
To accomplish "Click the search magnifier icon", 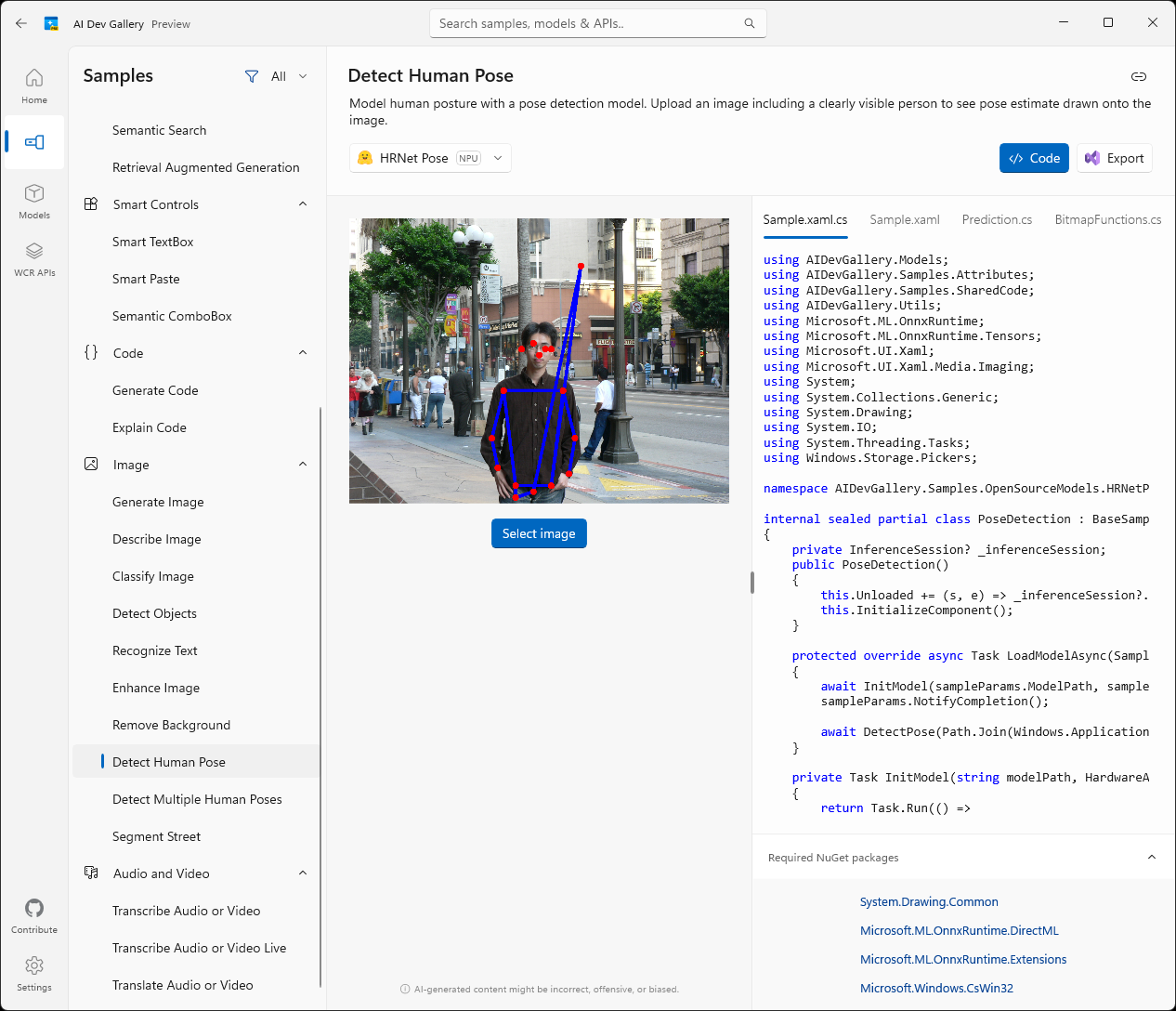I will tap(749, 23).
